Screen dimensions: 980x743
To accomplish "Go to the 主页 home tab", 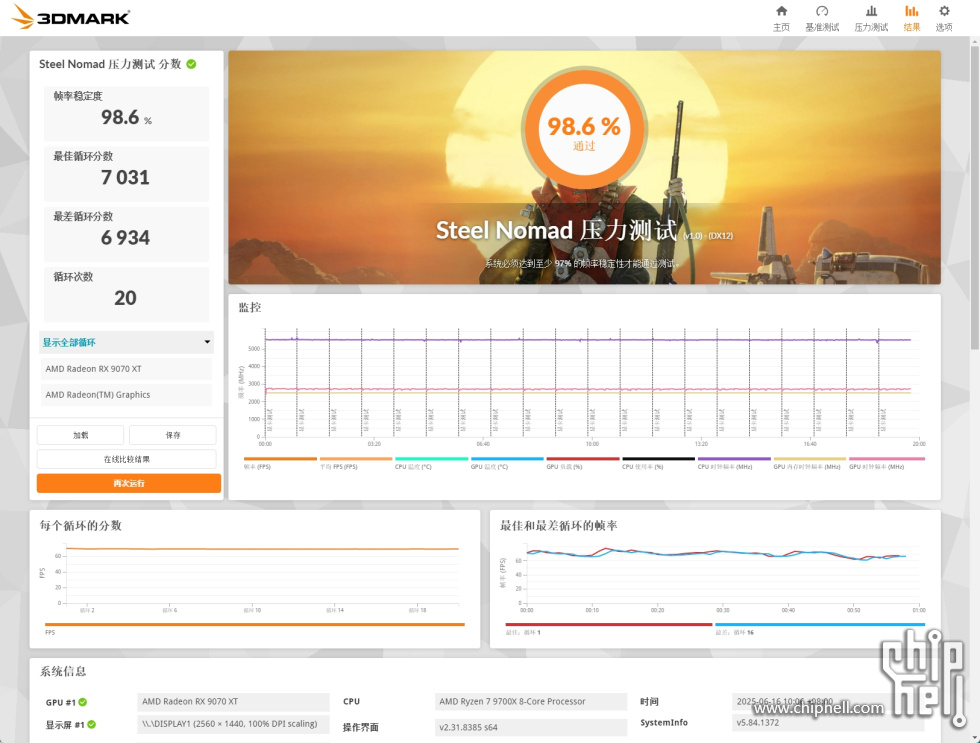I will [x=781, y=18].
